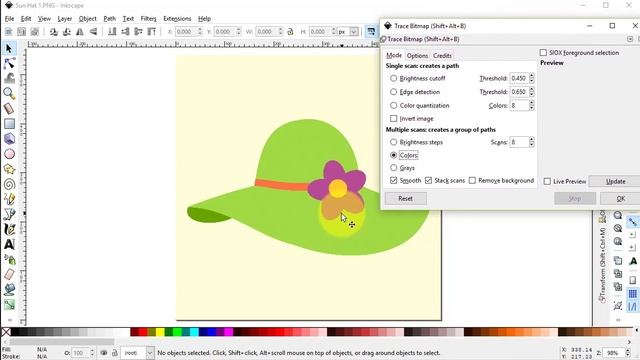
Task: Select Brightness steps radio button
Action: point(393,142)
